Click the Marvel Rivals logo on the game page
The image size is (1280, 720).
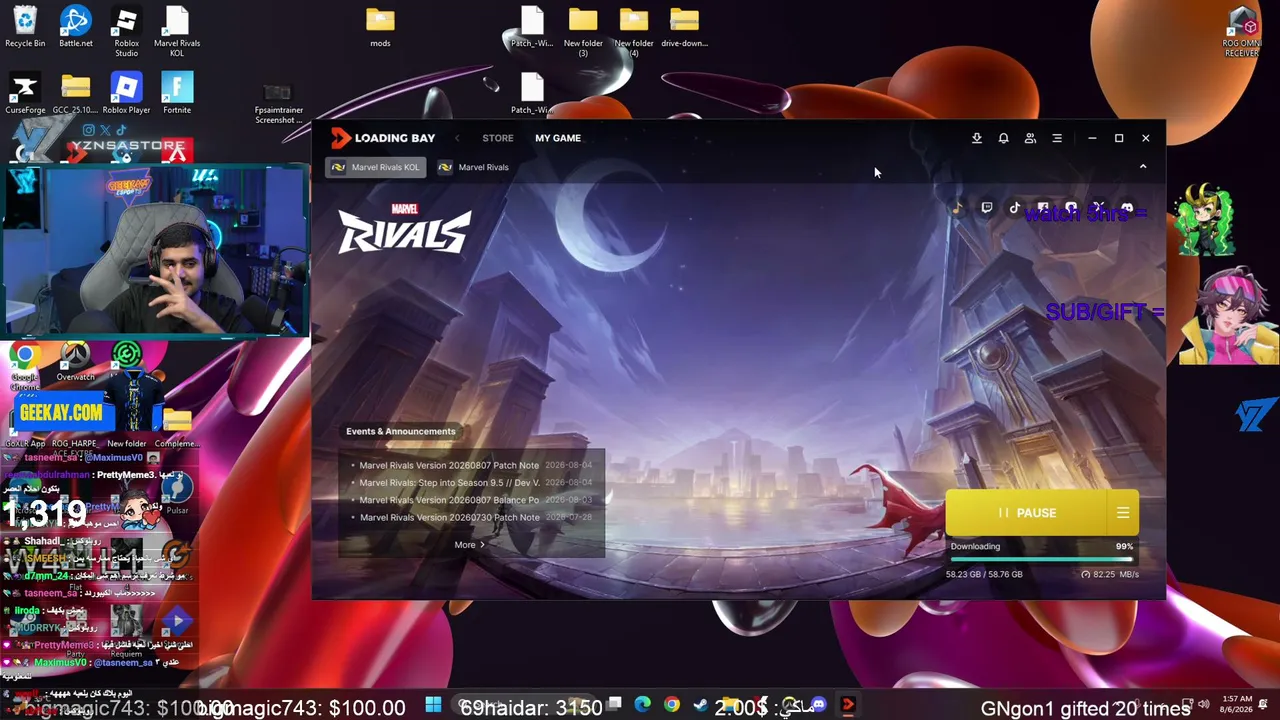(404, 228)
